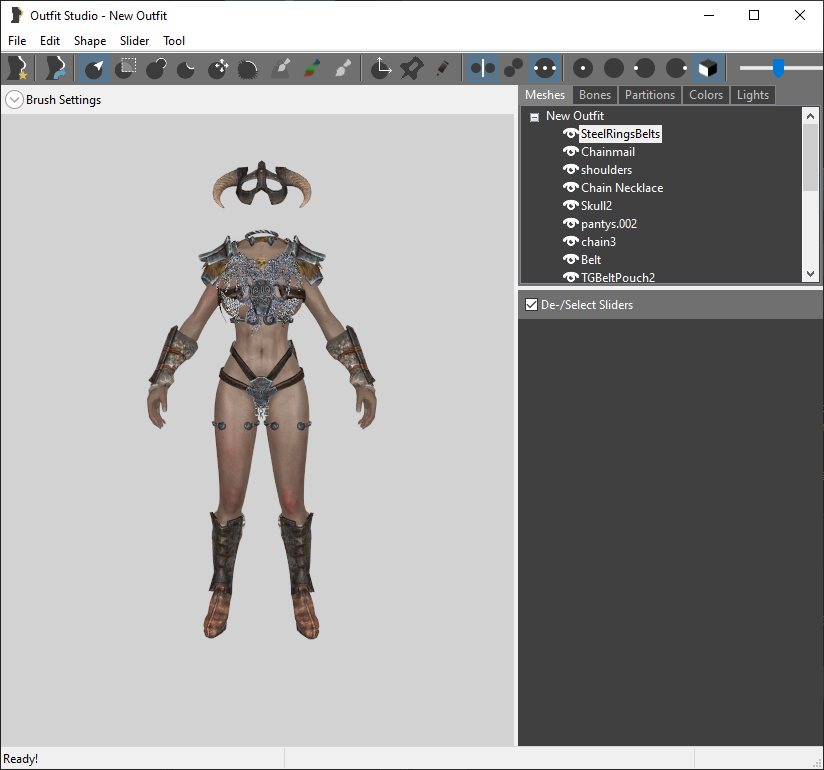Open the Shape menu
Image resolution: width=824 pixels, height=770 pixels.
click(x=90, y=40)
